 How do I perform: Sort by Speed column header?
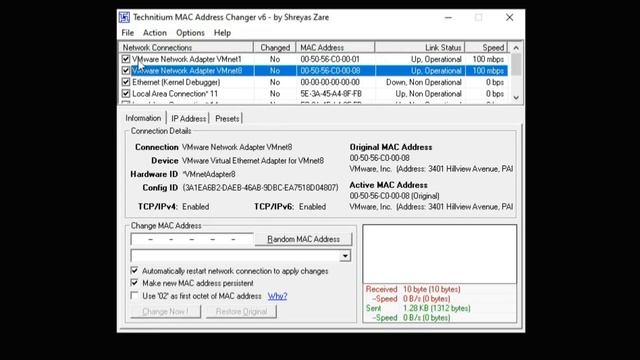[486, 48]
